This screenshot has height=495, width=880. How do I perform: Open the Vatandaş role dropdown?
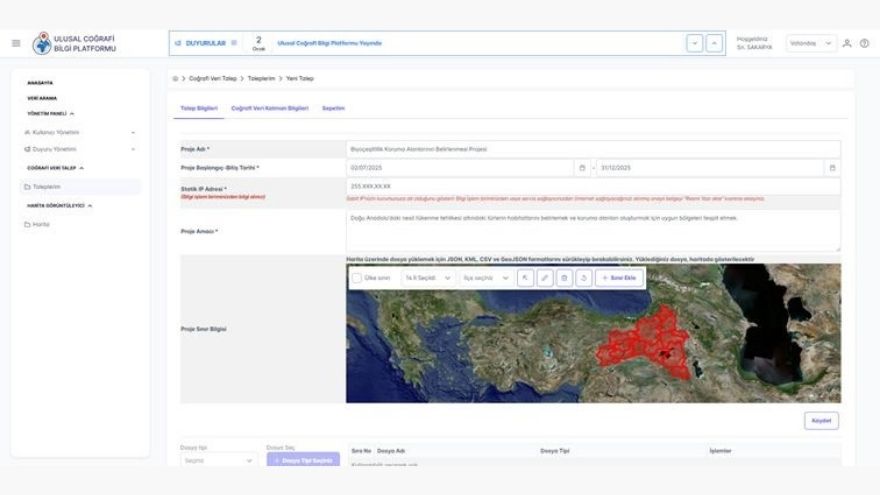(x=810, y=43)
